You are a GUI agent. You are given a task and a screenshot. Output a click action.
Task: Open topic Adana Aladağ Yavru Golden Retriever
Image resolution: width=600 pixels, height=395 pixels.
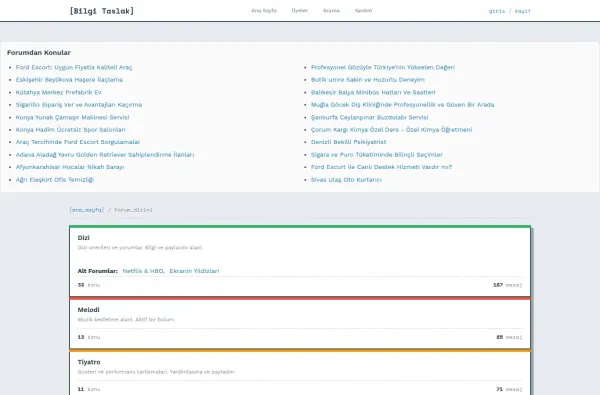[x=105, y=155]
